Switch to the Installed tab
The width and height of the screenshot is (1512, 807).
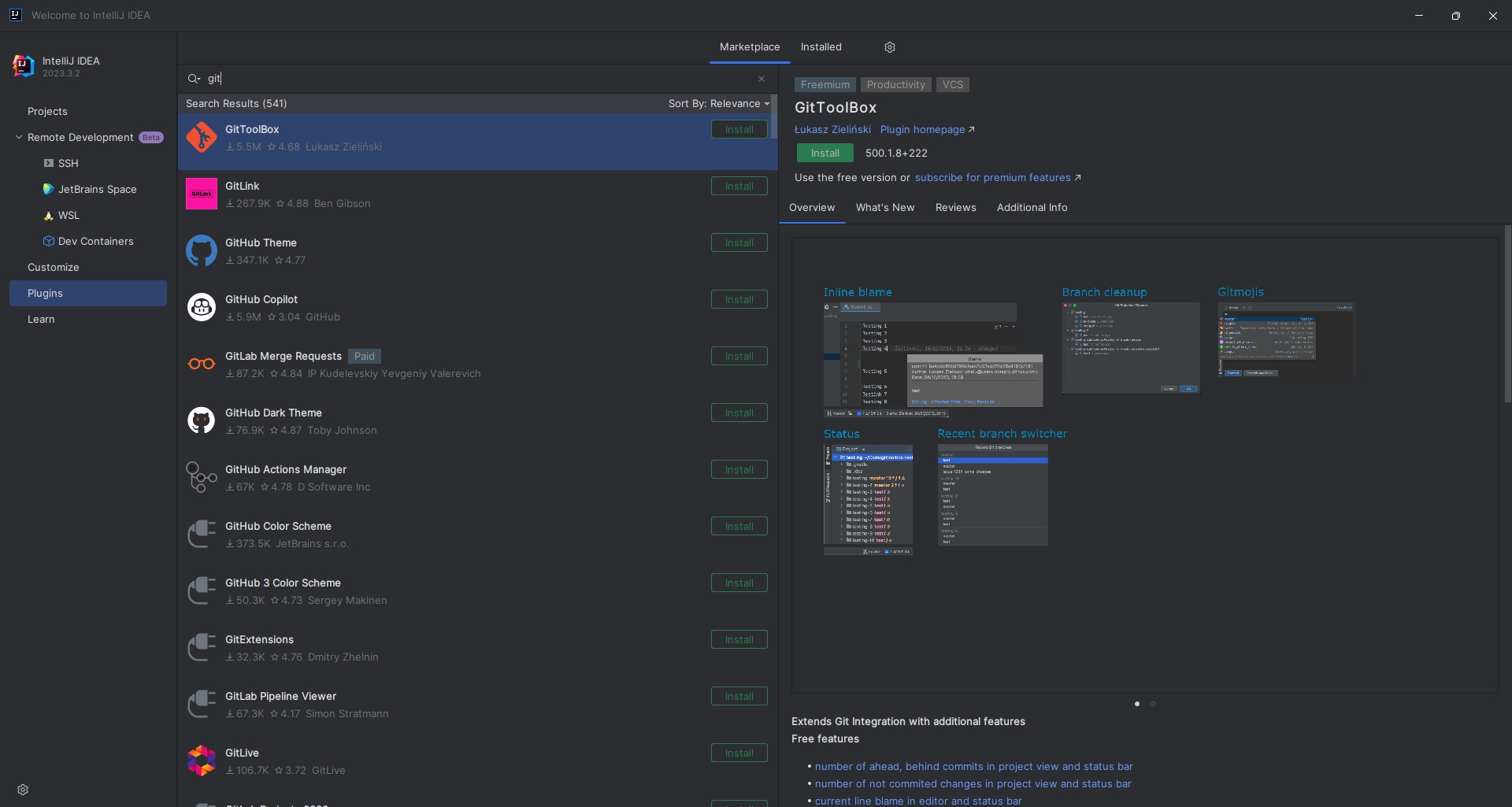(821, 47)
